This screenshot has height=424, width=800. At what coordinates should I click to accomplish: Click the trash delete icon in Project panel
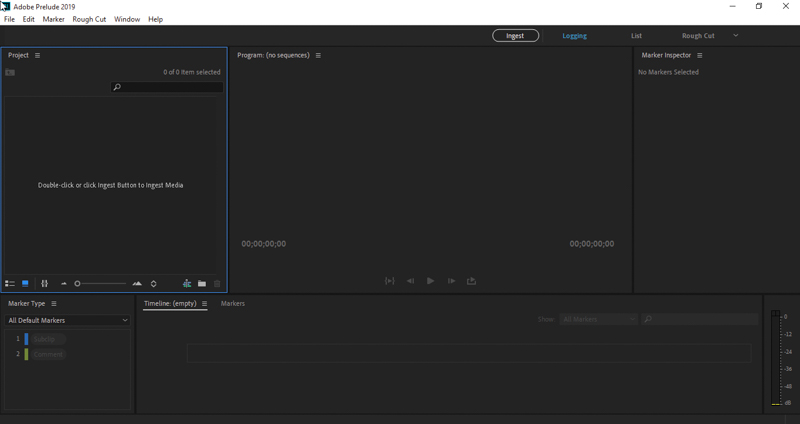coord(217,284)
